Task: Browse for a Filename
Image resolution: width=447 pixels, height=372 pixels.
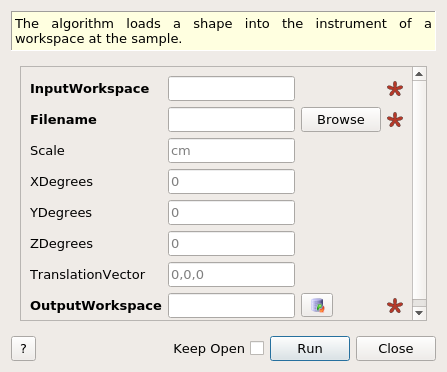Action: [341, 119]
